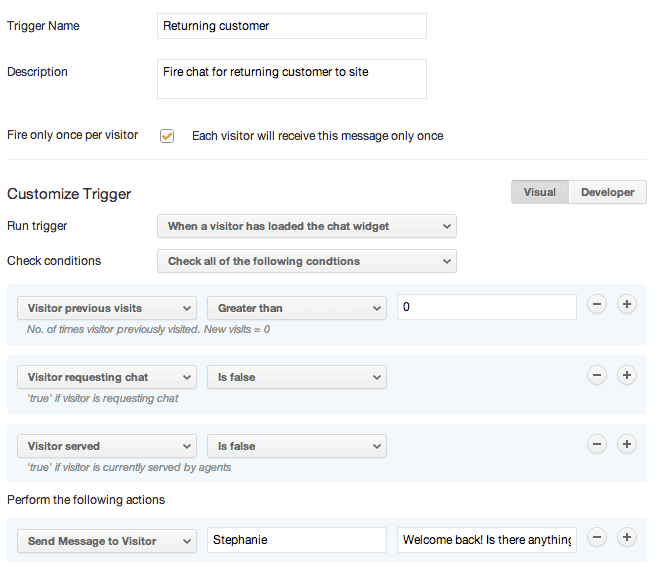The image size is (656, 573).
Task: Open the Visitor served condition dropdown
Action: click(107, 446)
